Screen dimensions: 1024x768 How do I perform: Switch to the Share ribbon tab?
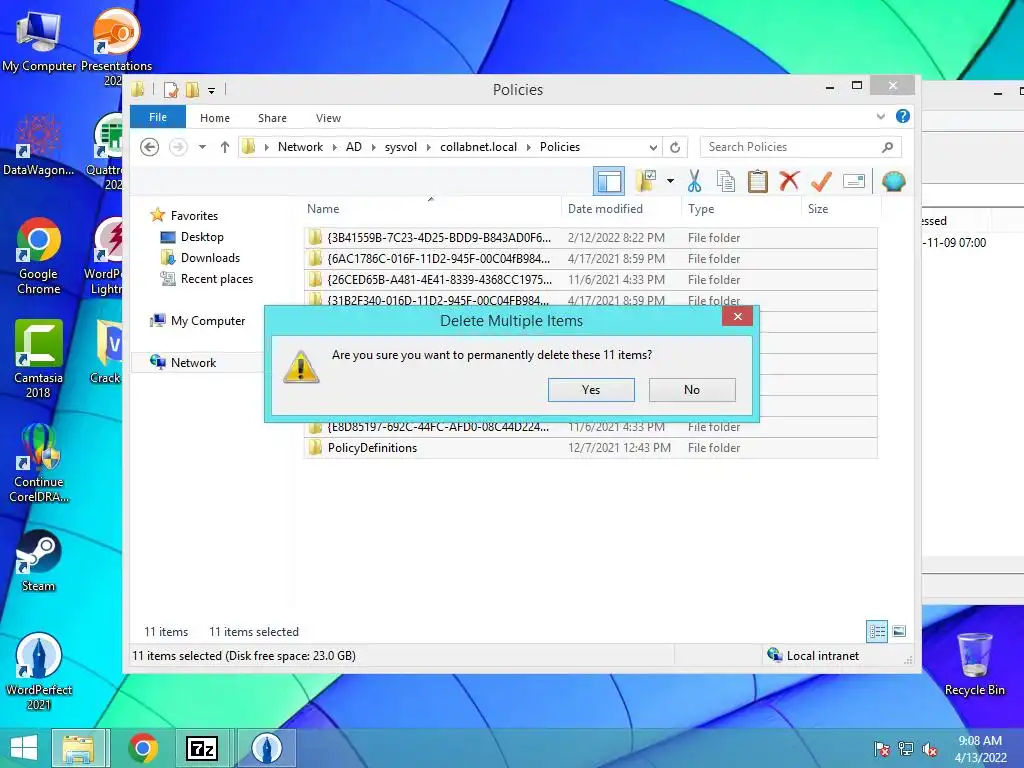[272, 118]
